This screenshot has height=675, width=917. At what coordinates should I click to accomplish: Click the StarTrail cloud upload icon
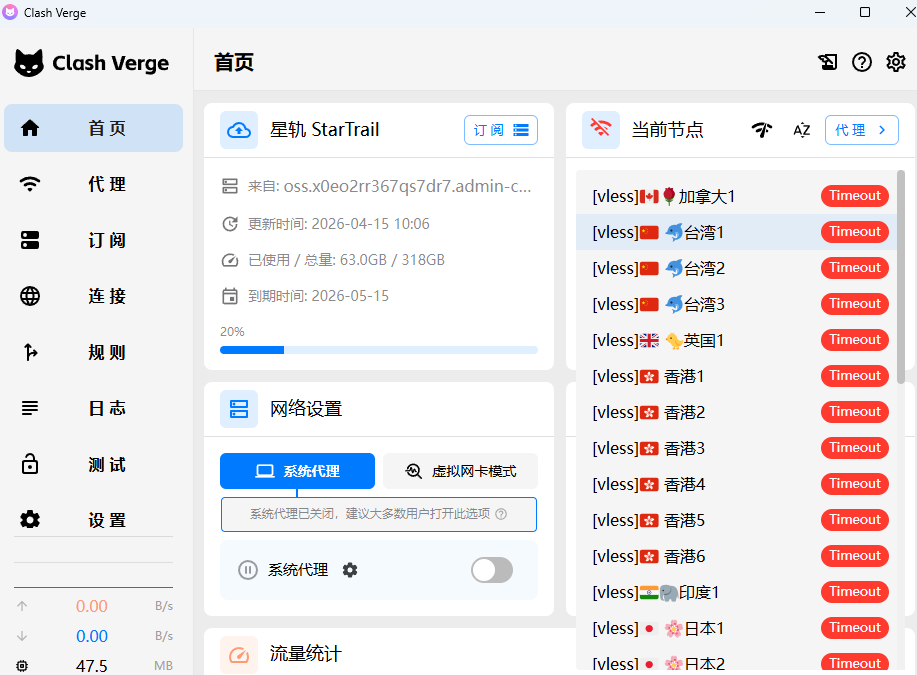[239, 130]
